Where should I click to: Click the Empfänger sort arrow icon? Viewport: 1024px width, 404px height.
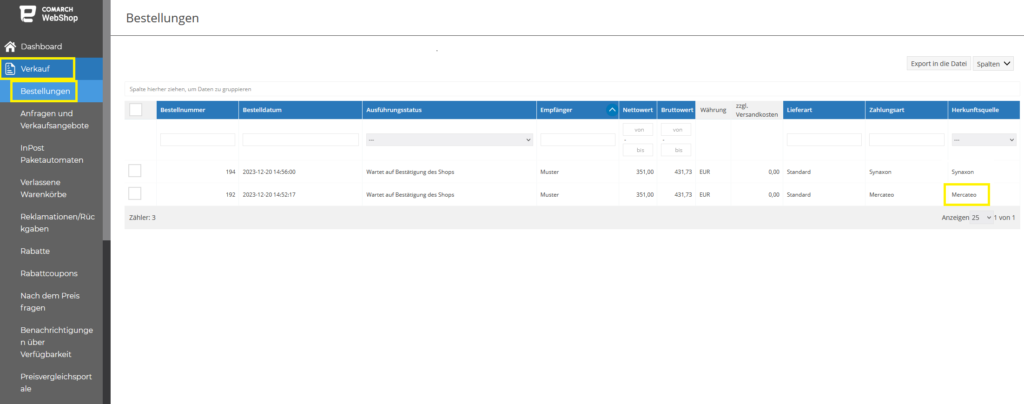point(612,110)
